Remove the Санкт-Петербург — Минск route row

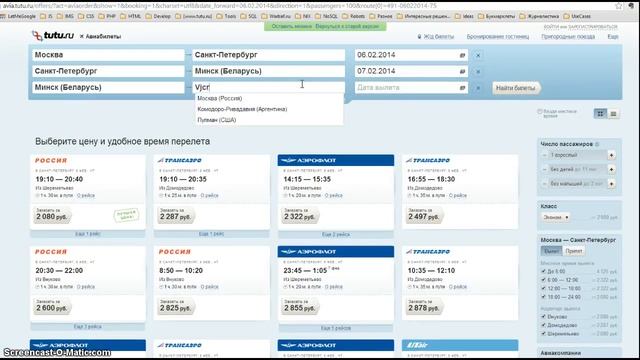(478, 71)
